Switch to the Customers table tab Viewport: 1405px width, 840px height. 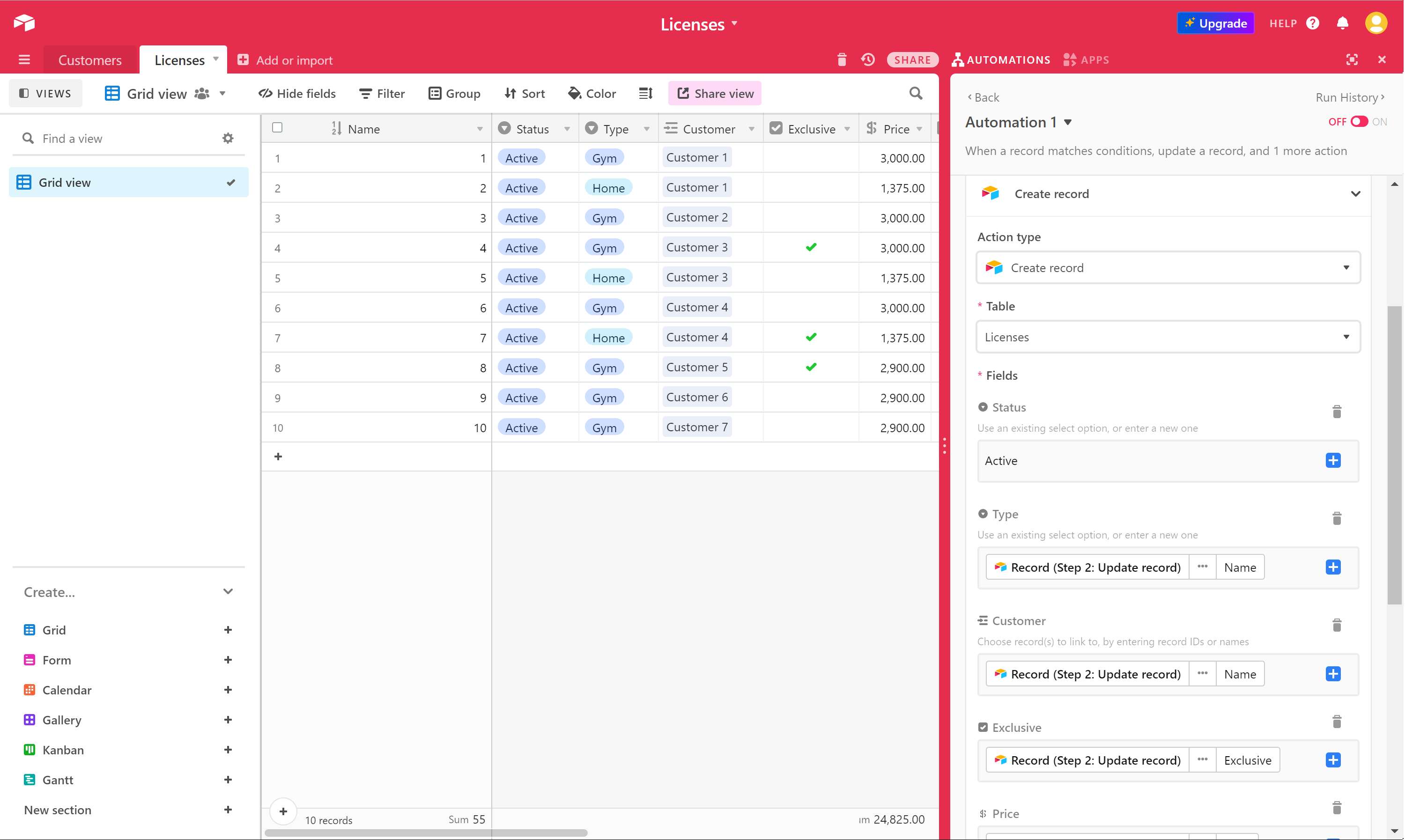click(x=90, y=60)
